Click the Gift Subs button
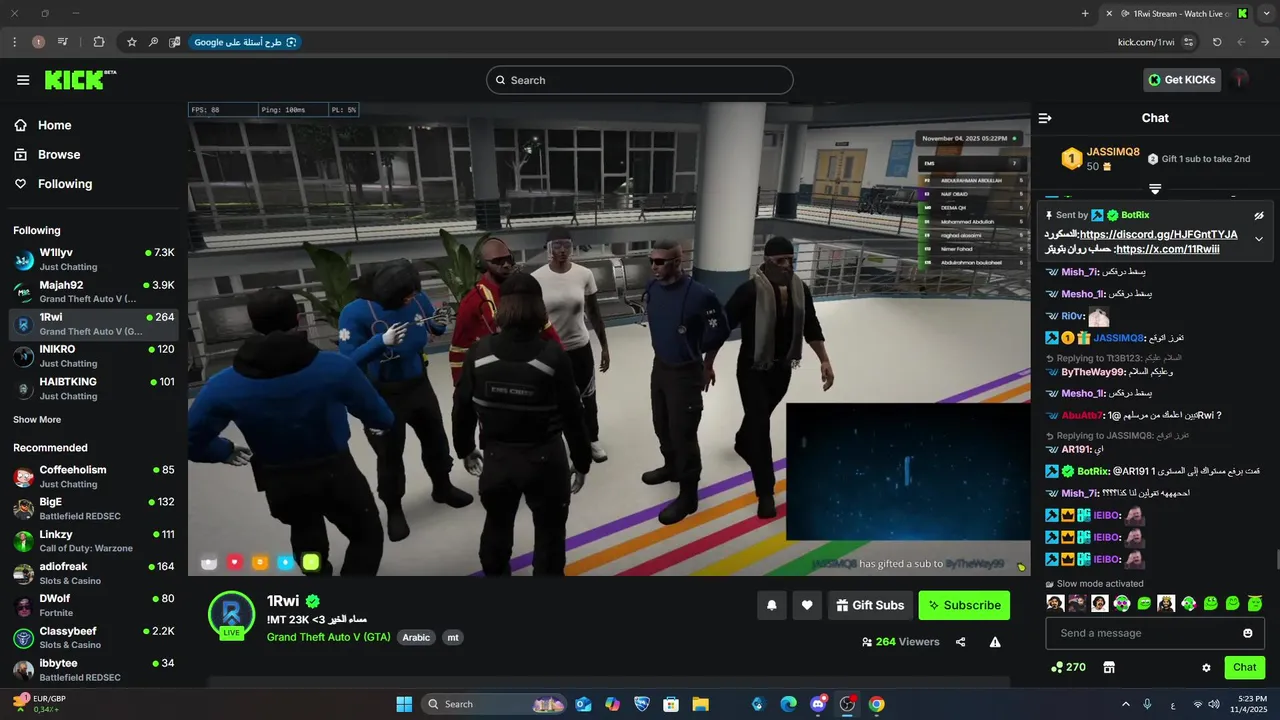Viewport: 1280px width, 720px height. [x=870, y=605]
